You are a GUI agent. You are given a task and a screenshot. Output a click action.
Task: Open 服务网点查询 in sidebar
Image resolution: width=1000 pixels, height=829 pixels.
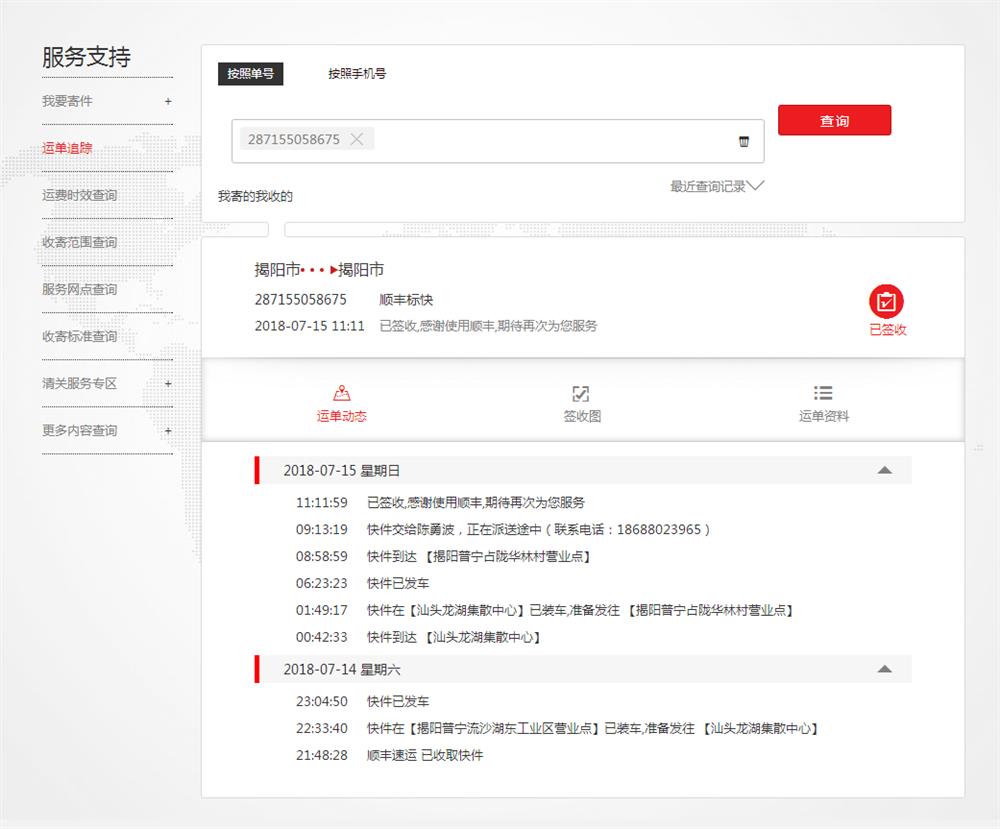click(80, 290)
